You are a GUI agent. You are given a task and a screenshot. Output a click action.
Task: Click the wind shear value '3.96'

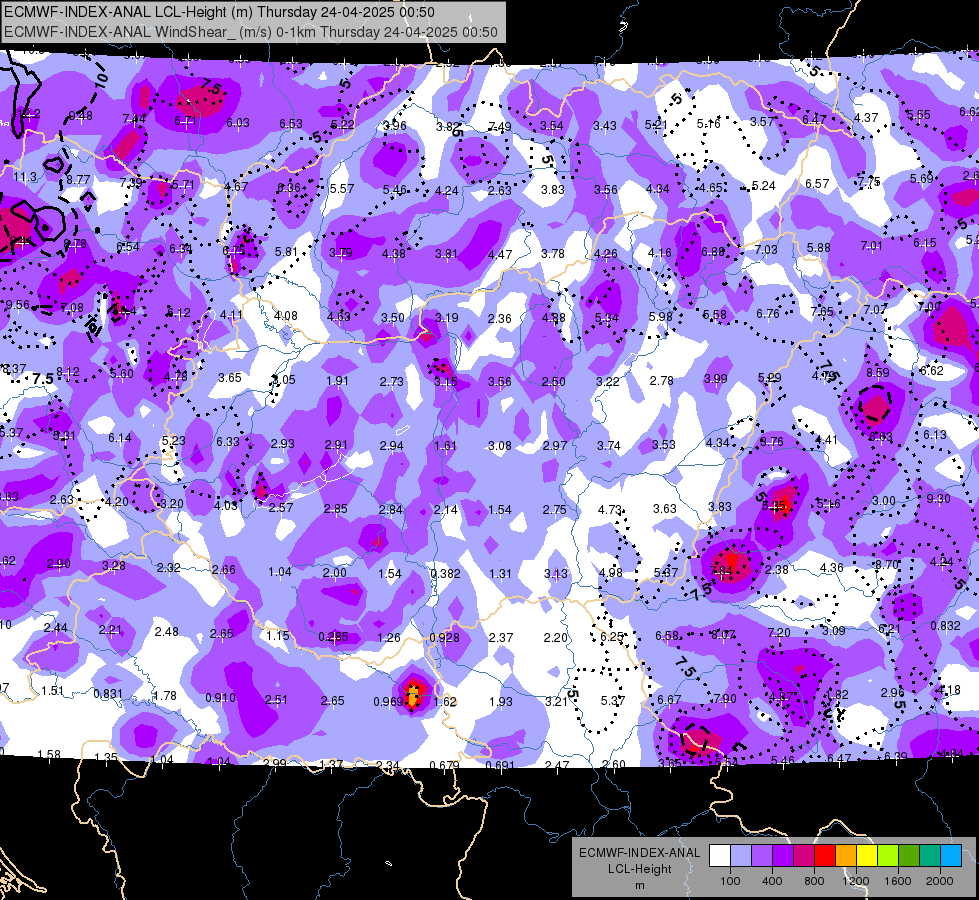coord(395,126)
